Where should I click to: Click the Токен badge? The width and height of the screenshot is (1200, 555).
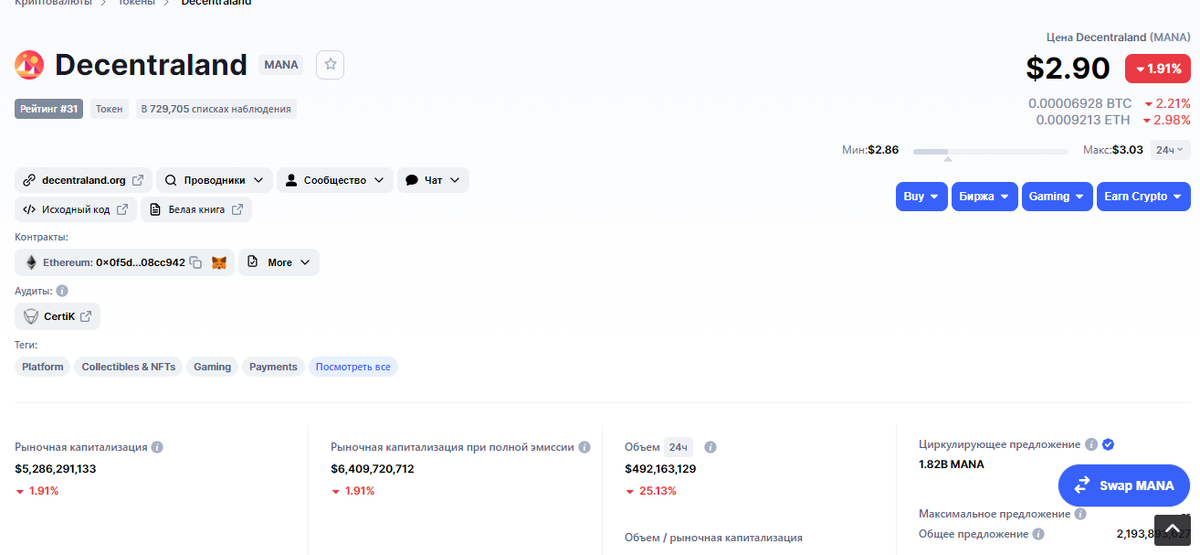(109, 108)
